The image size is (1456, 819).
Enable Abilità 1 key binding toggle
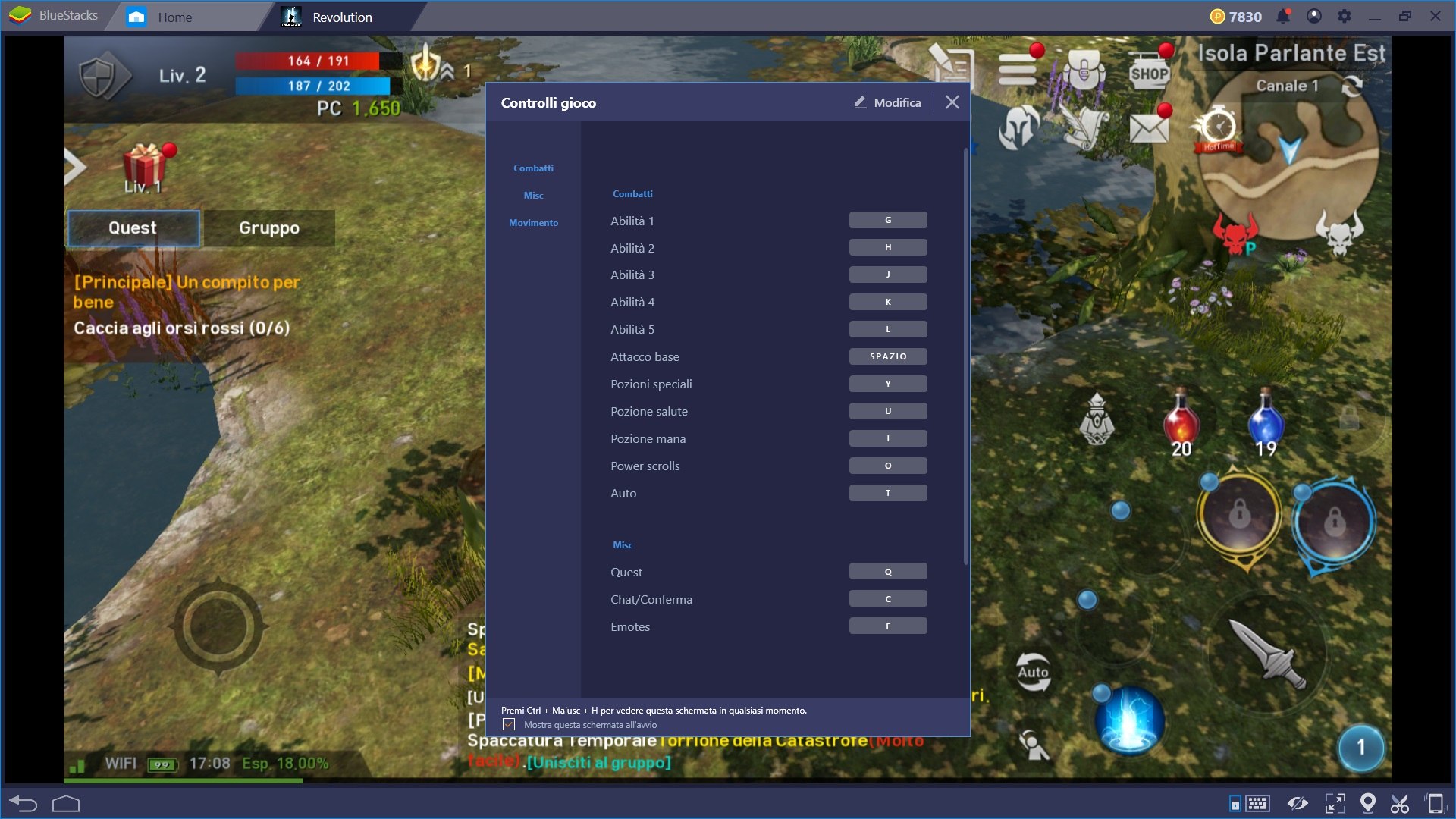tap(886, 220)
